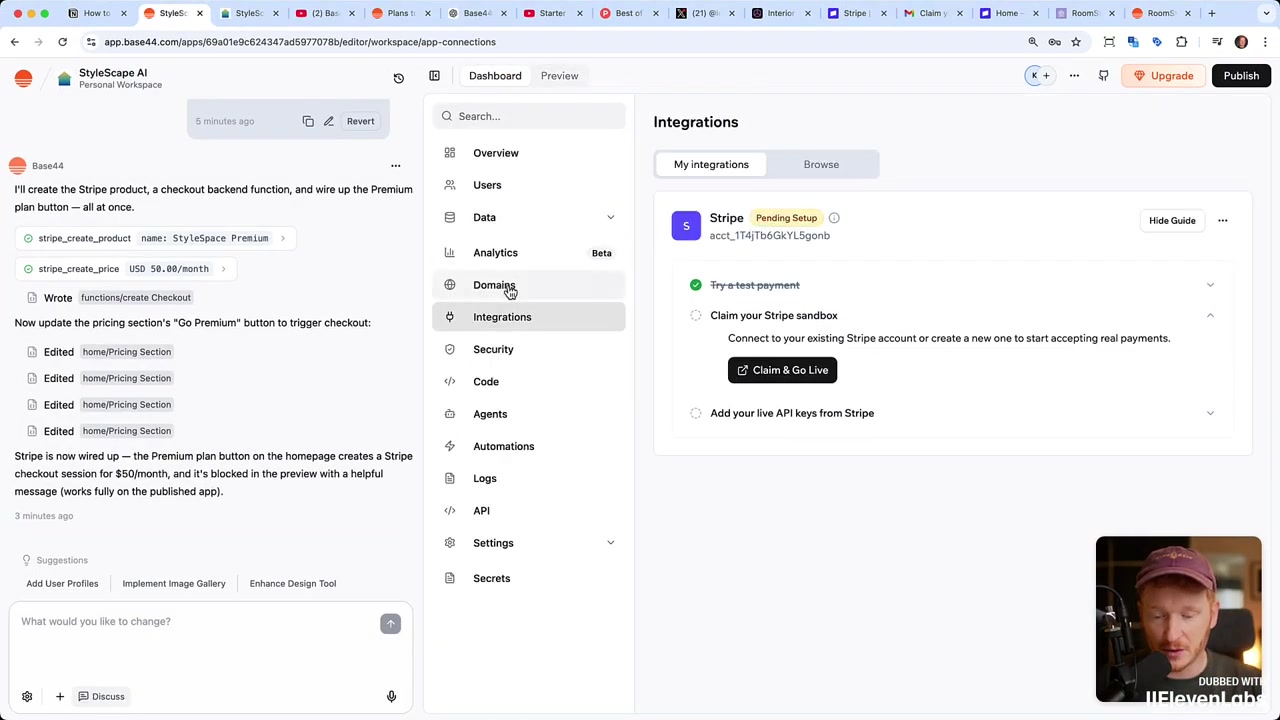Viewport: 1280px width, 720px height.
Task: Open Base44 message options ellipsis
Action: tap(395, 166)
